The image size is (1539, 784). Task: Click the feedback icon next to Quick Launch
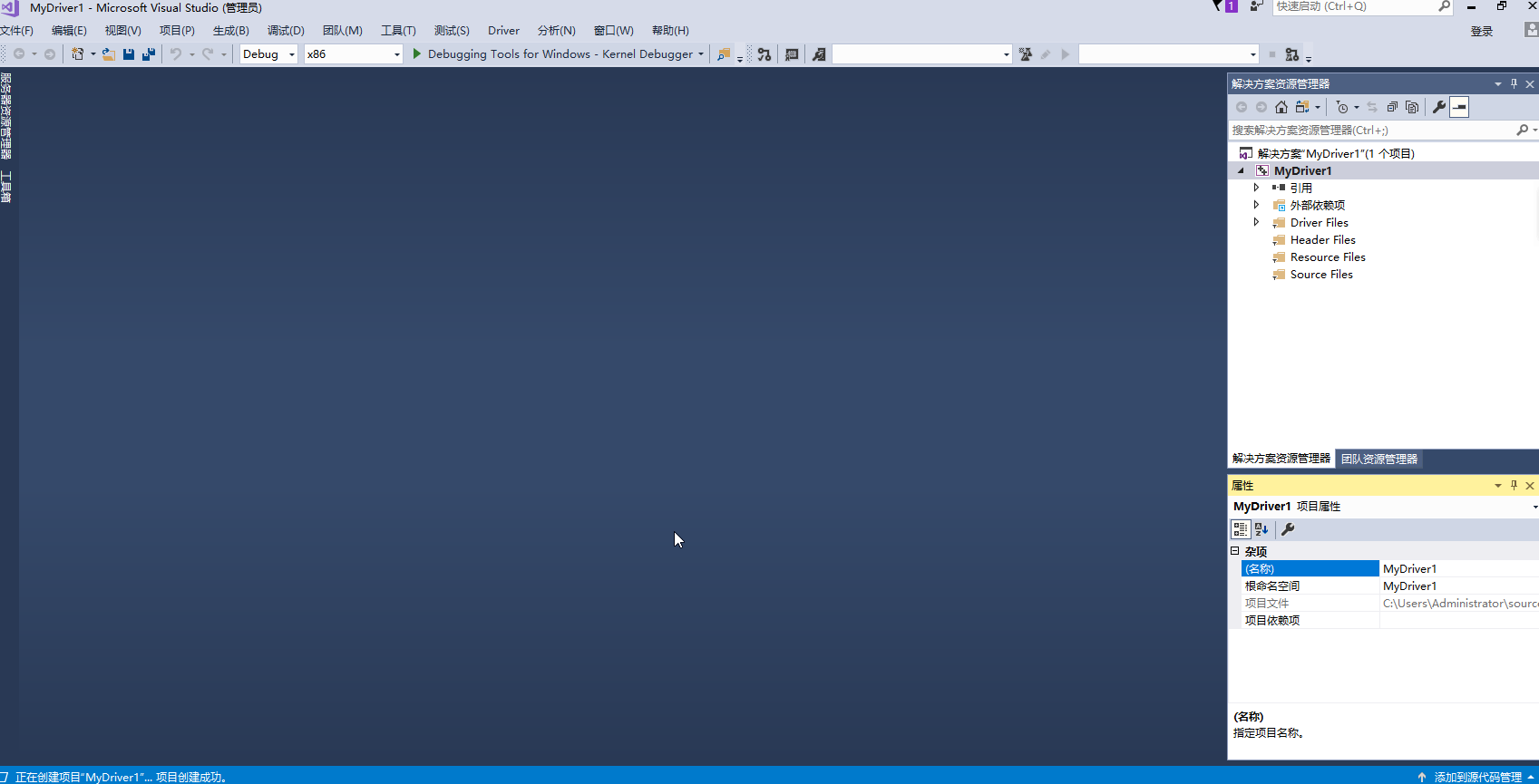(x=1256, y=6)
